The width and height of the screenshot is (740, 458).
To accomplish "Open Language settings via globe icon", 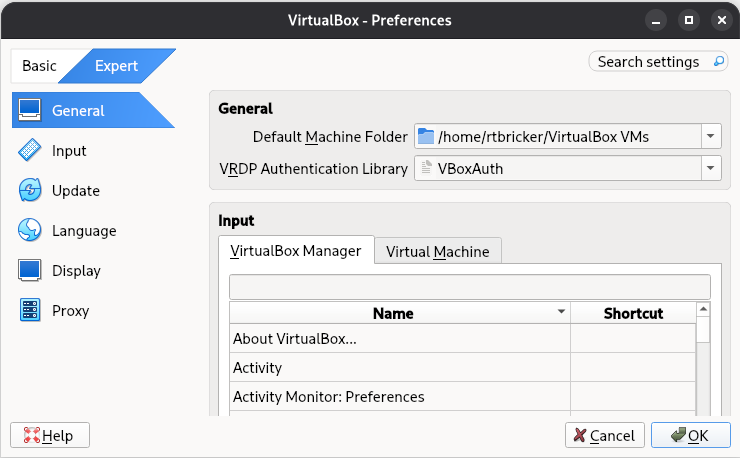I will click(x=30, y=230).
